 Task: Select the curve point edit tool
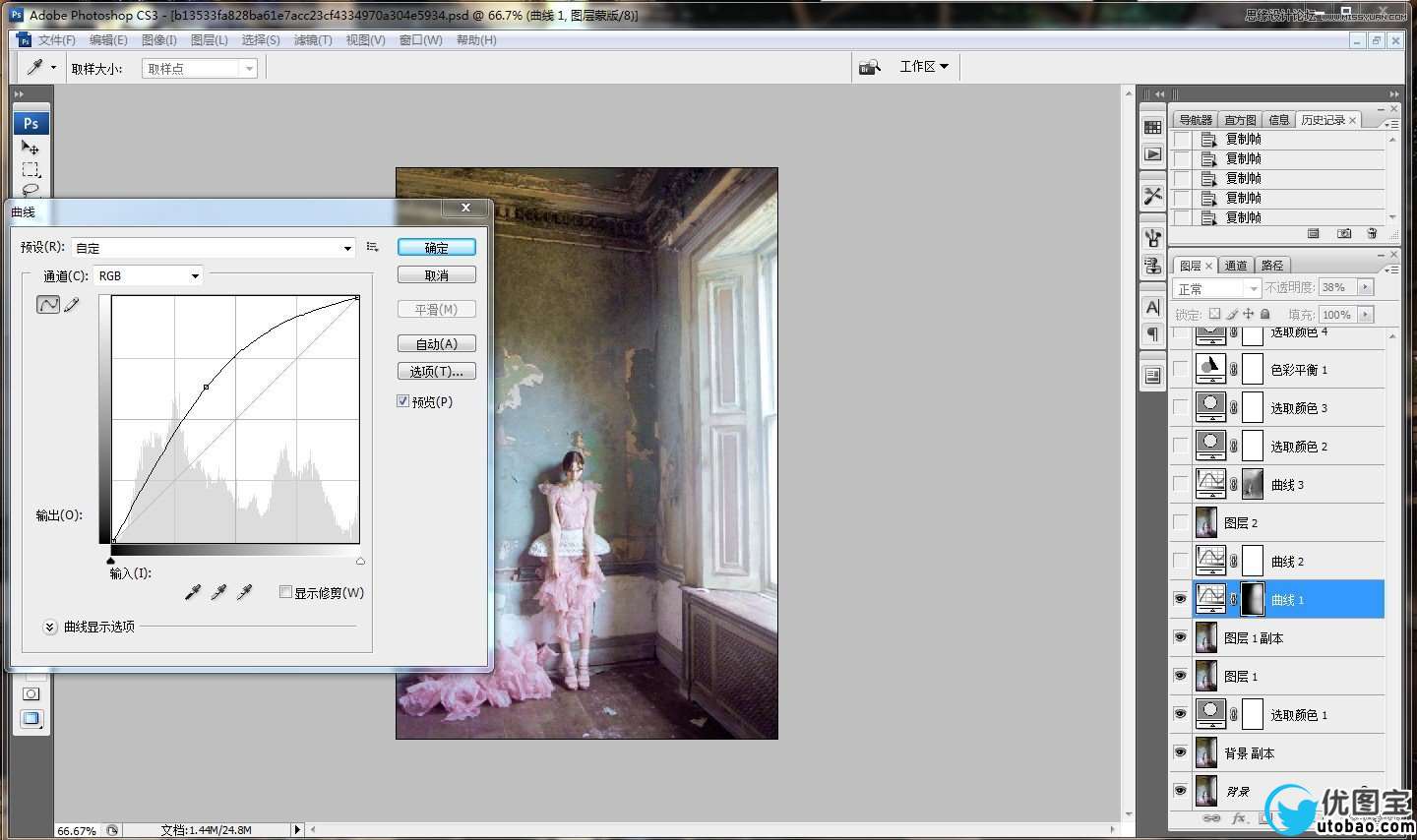[x=48, y=305]
